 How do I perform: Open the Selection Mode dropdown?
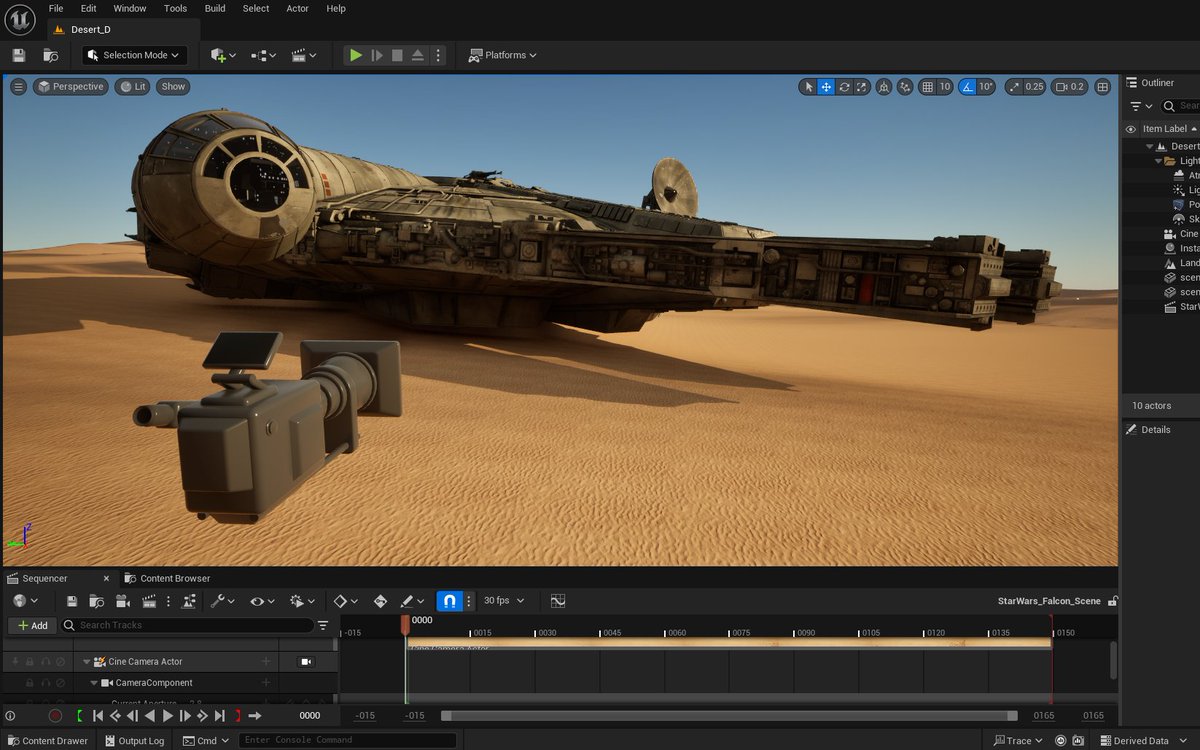(134, 55)
